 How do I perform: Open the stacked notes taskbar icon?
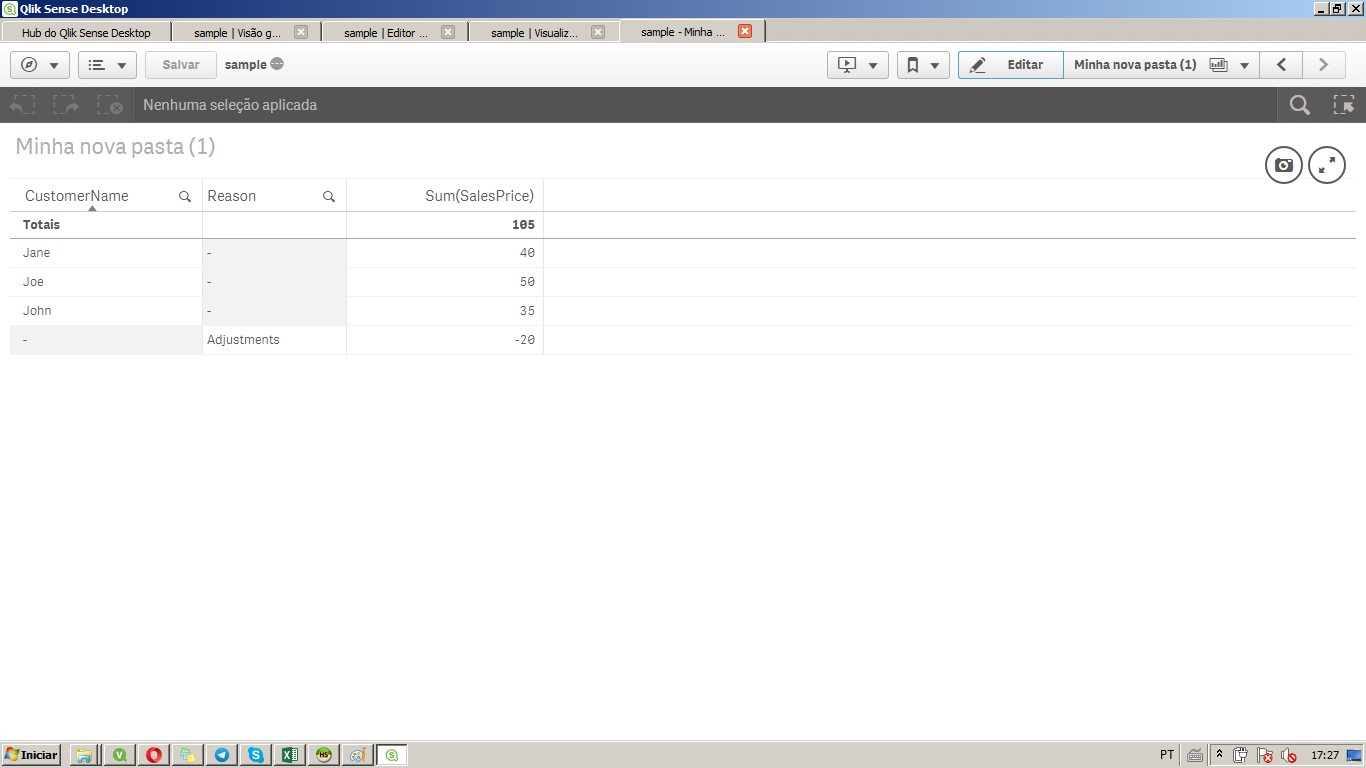[187, 755]
